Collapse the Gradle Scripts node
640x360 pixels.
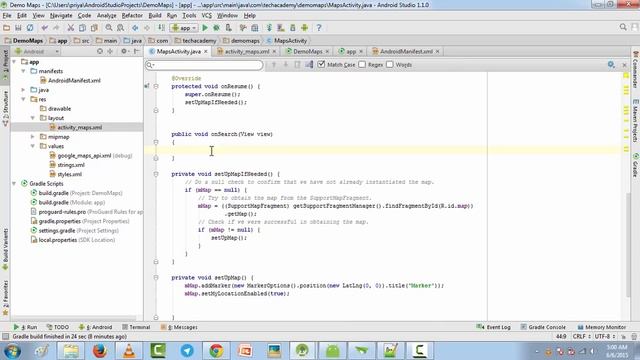coord(14,184)
